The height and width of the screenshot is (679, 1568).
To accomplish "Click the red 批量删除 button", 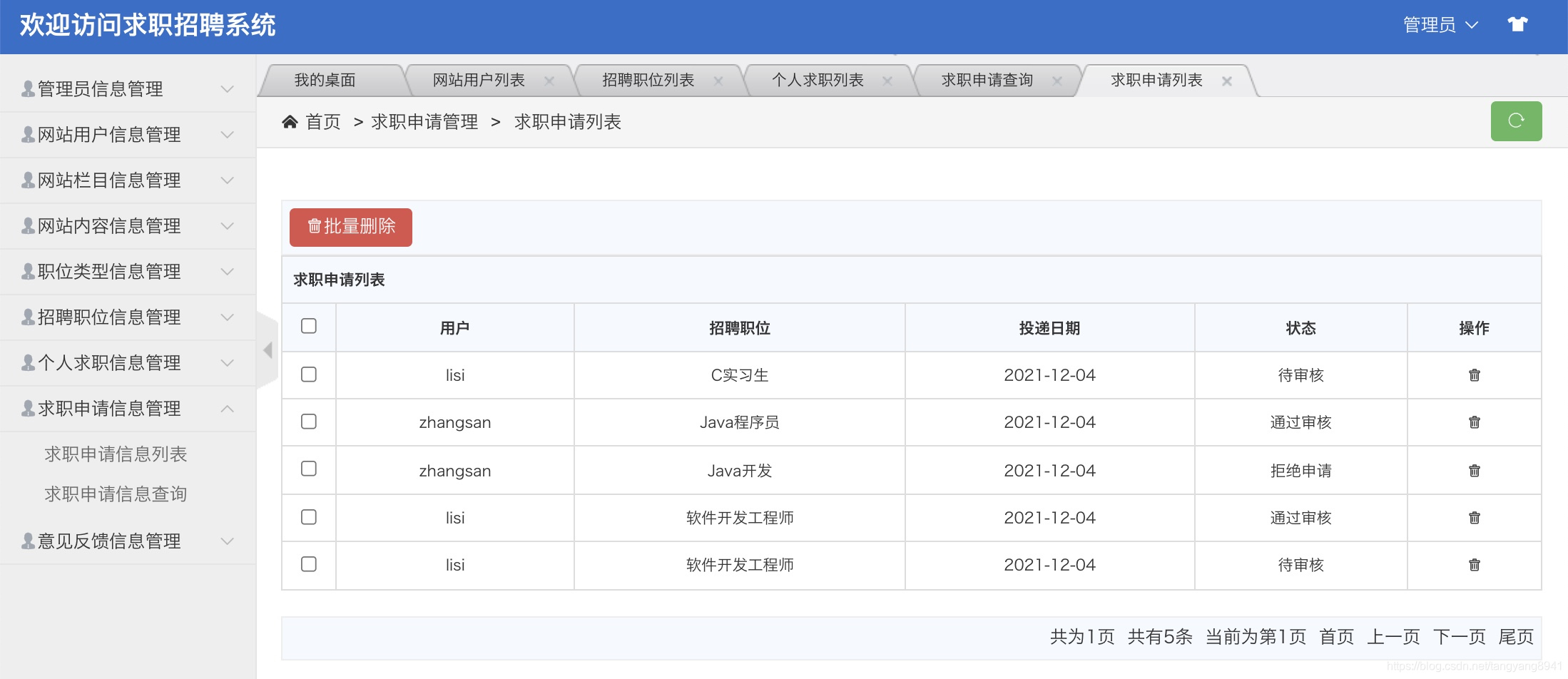I will (x=351, y=227).
